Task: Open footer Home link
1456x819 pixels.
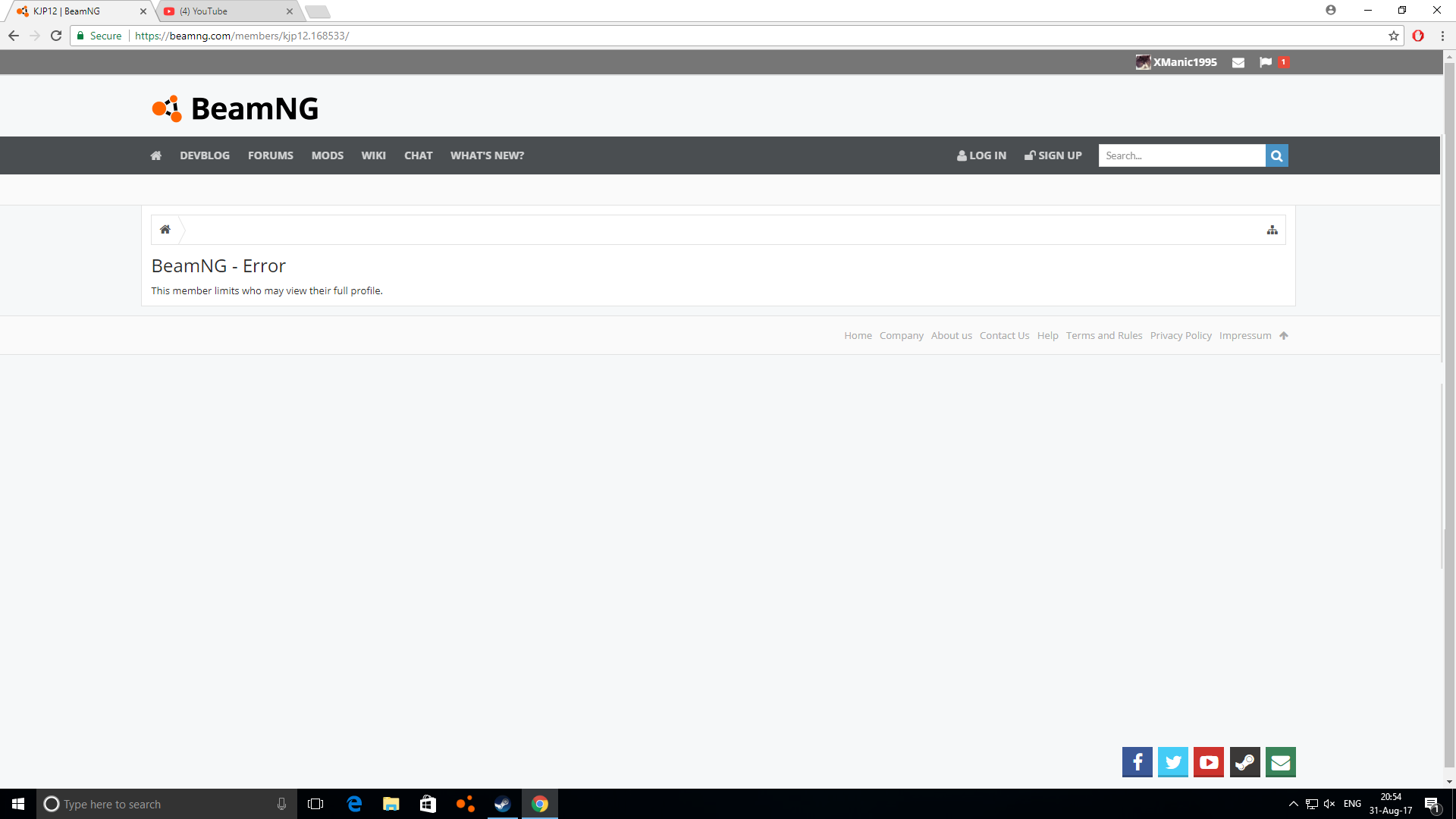Action: [x=858, y=336]
